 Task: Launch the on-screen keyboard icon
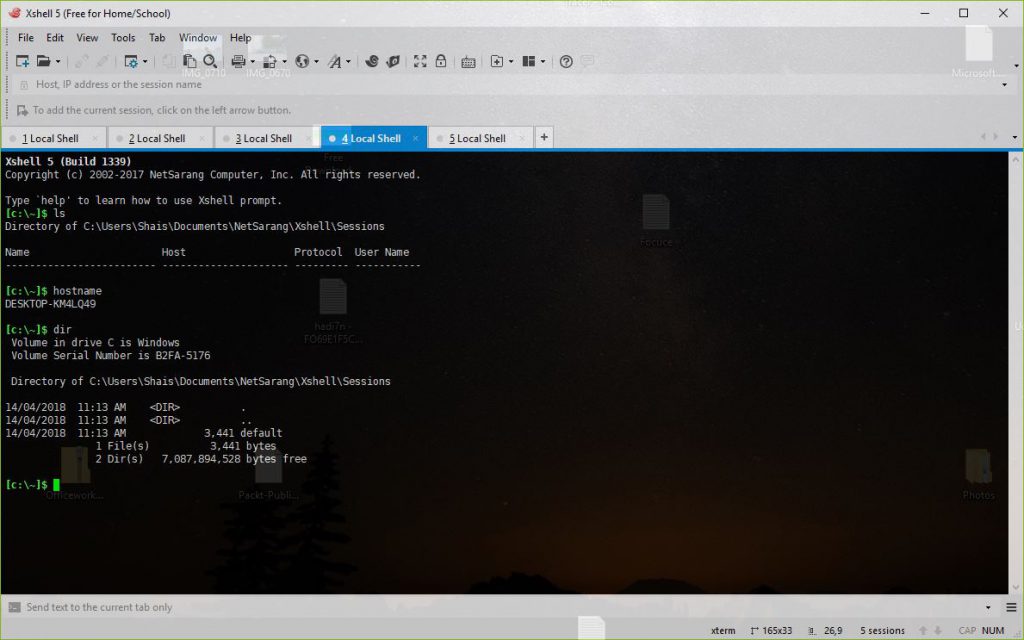[x=469, y=61]
